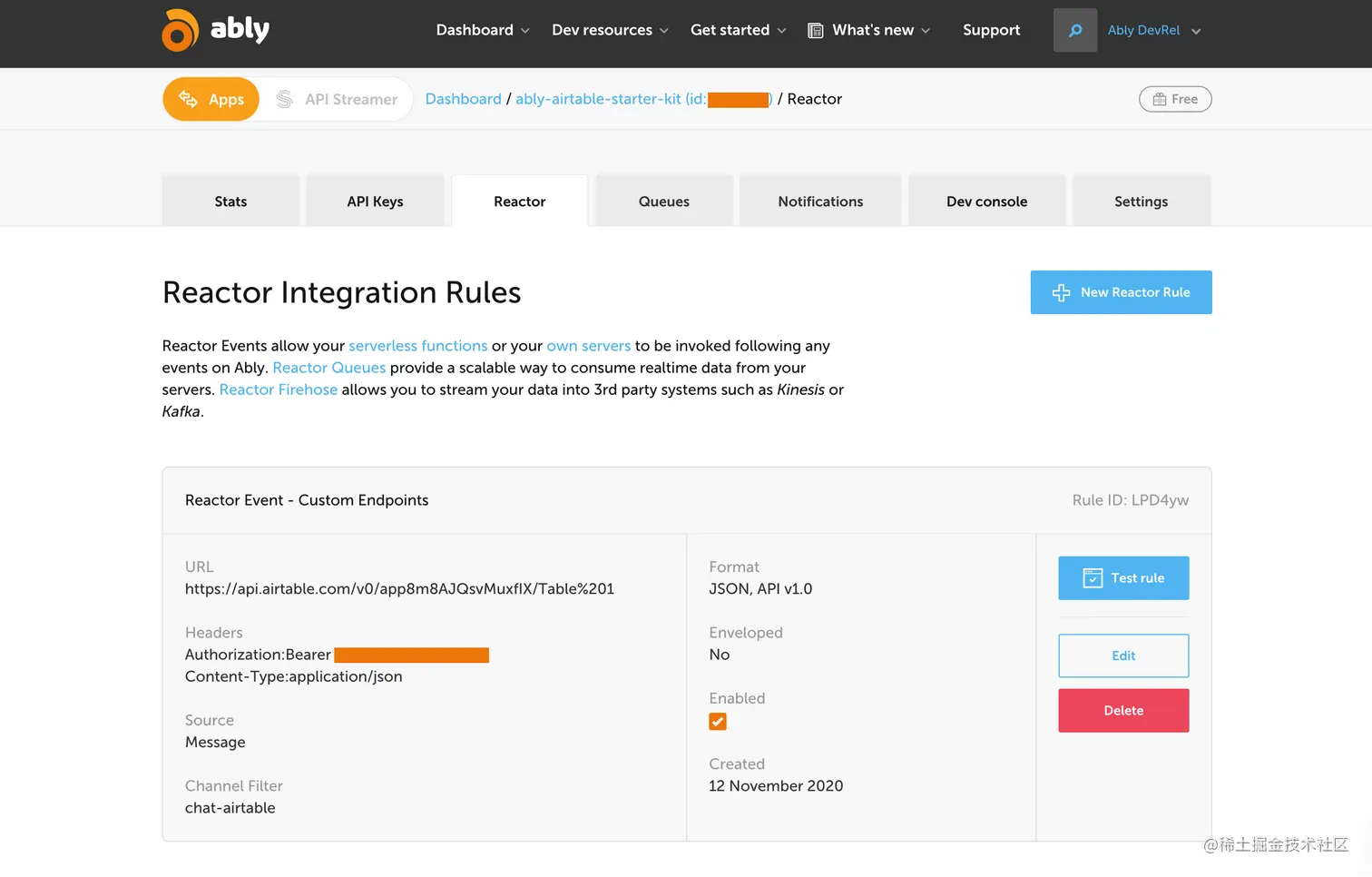Expand the Get started chevron

tap(782, 31)
